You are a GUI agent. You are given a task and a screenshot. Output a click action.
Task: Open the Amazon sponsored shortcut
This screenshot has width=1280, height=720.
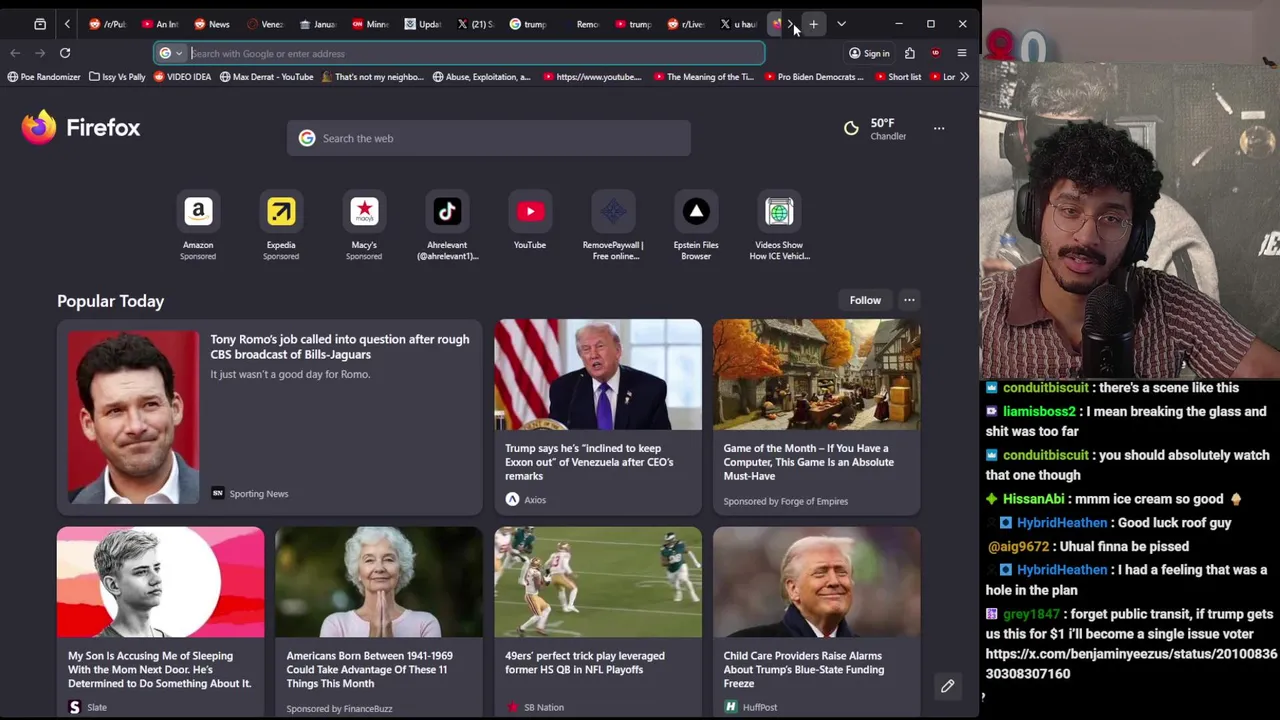point(198,227)
